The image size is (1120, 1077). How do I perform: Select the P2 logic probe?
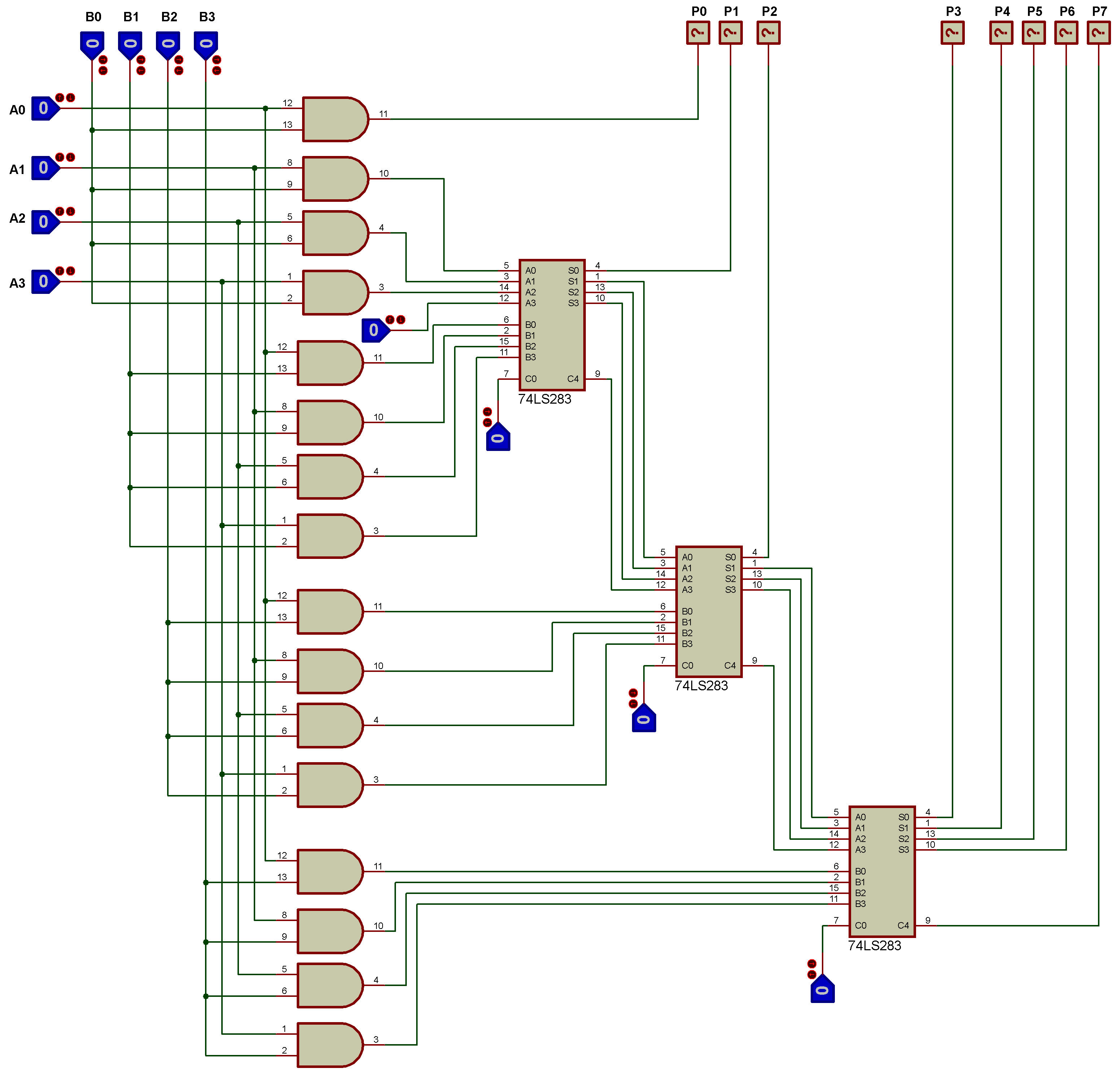[x=768, y=33]
